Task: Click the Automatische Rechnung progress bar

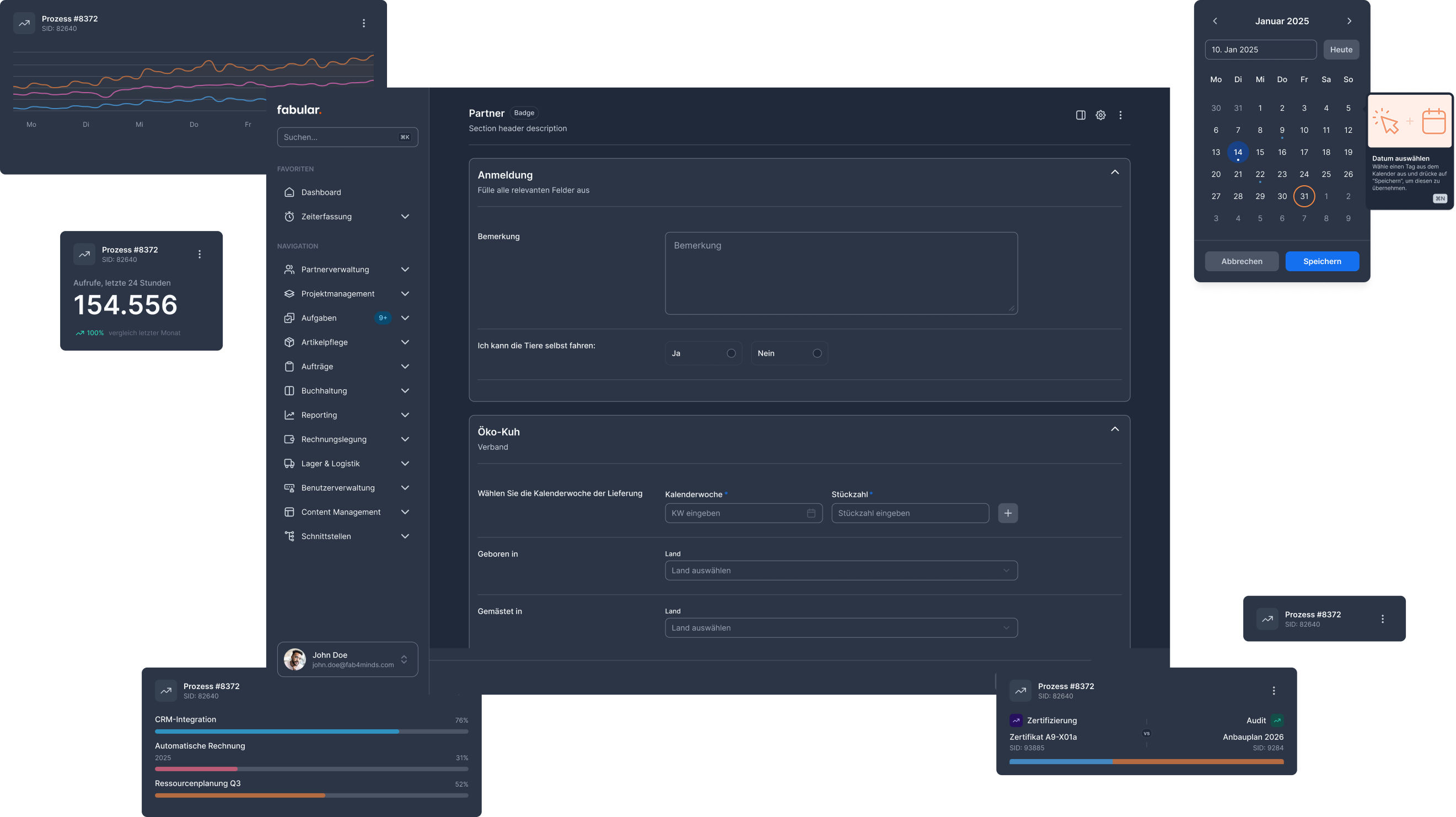Action: (x=311, y=770)
